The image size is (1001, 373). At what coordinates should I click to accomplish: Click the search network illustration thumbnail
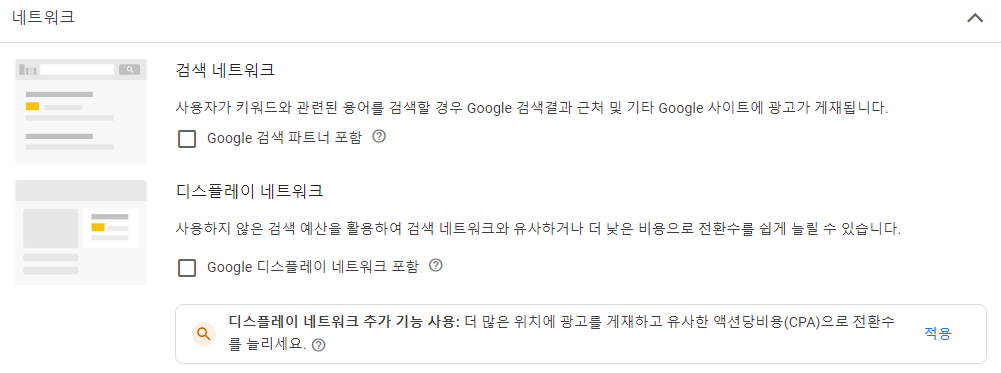coord(81,112)
